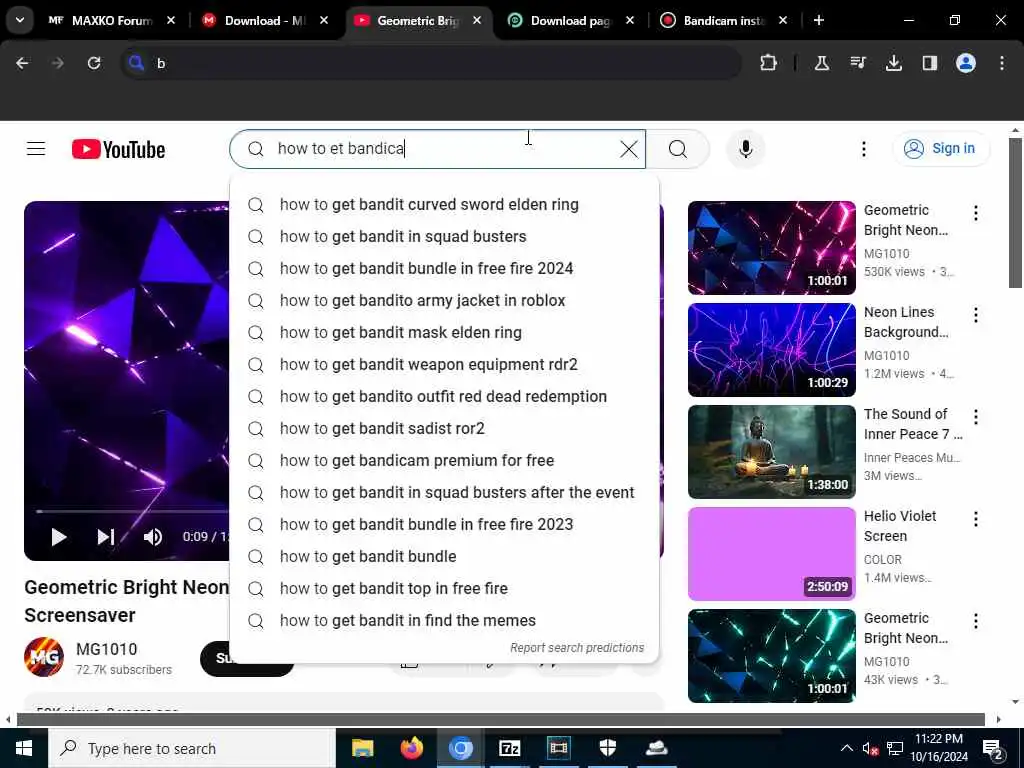Open the browser extensions puzzle icon

(x=769, y=63)
